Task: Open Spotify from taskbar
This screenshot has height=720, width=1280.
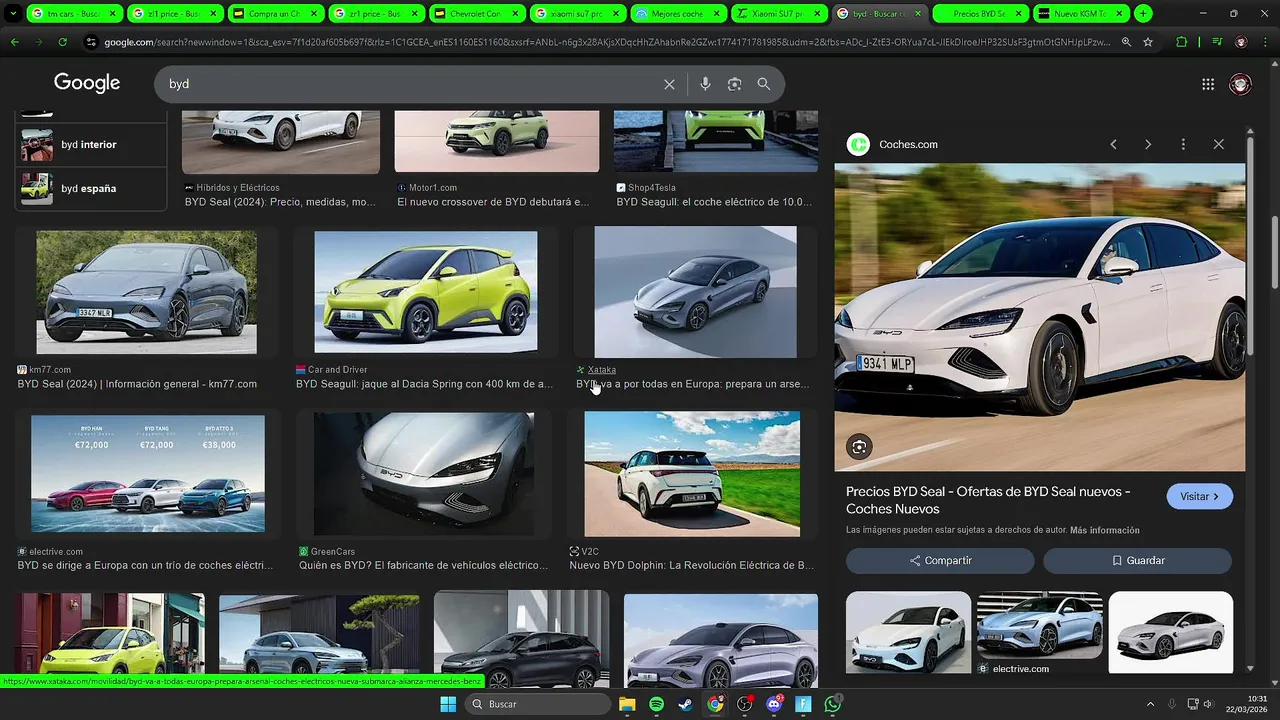Action: click(x=656, y=704)
